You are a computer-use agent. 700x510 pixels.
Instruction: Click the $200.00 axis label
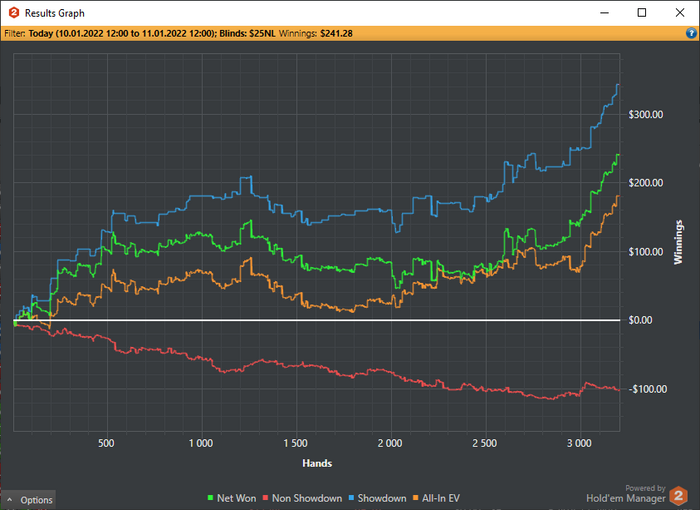point(646,183)
